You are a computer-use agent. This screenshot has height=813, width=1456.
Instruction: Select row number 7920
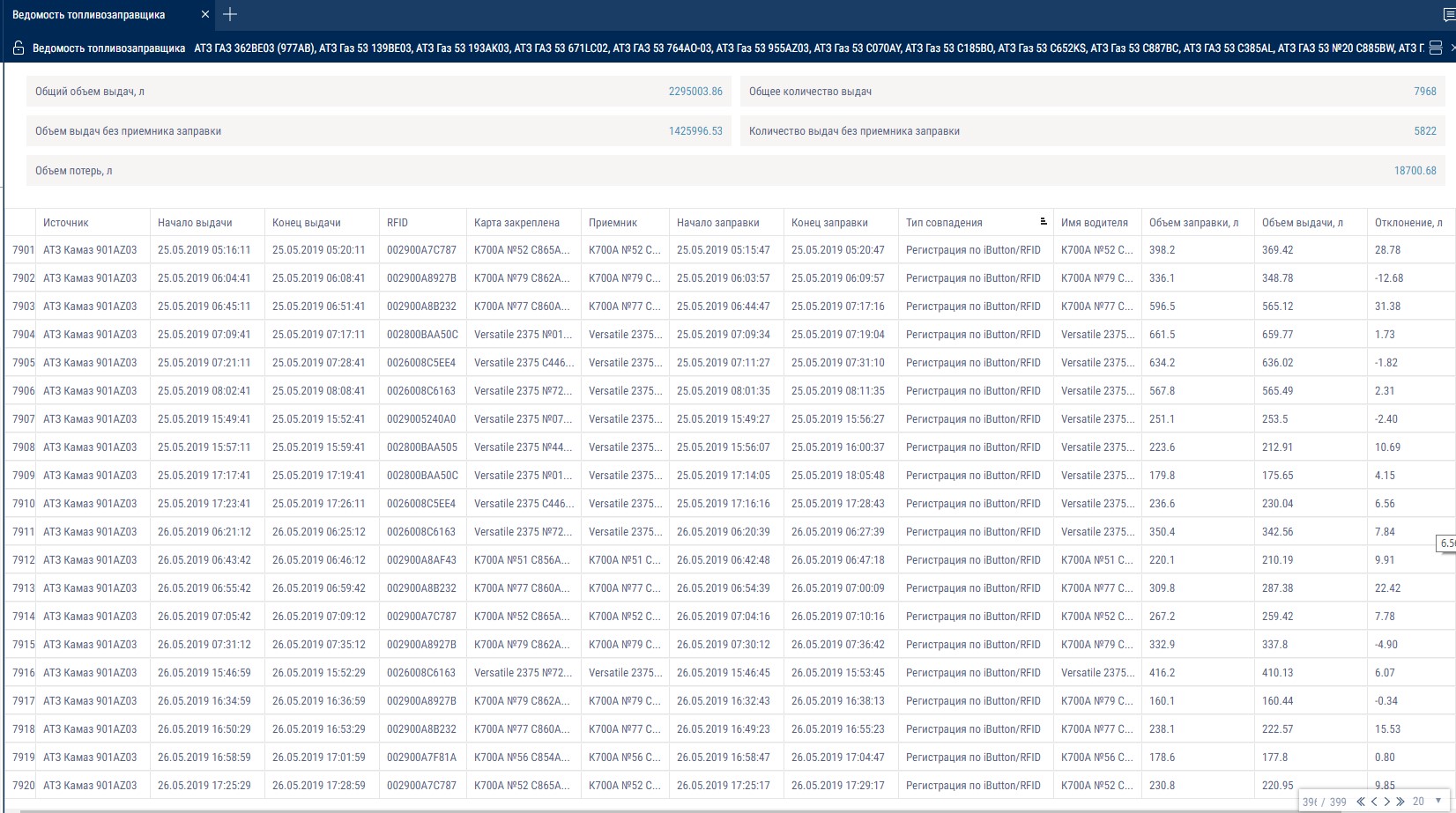(x=23, y=786)
